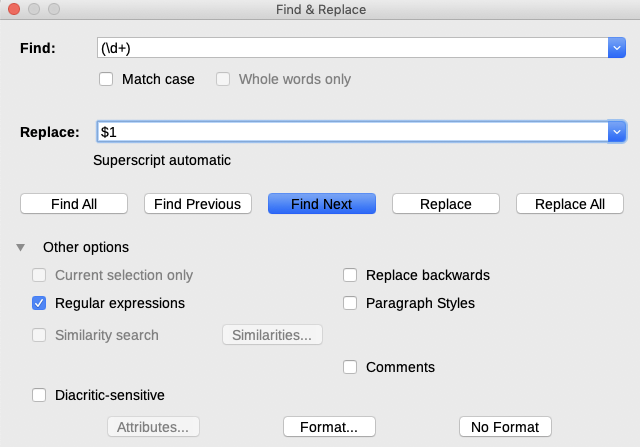640x447 pixels.
Task: Enable the Match case checkbox
Action: click(107, 79)
